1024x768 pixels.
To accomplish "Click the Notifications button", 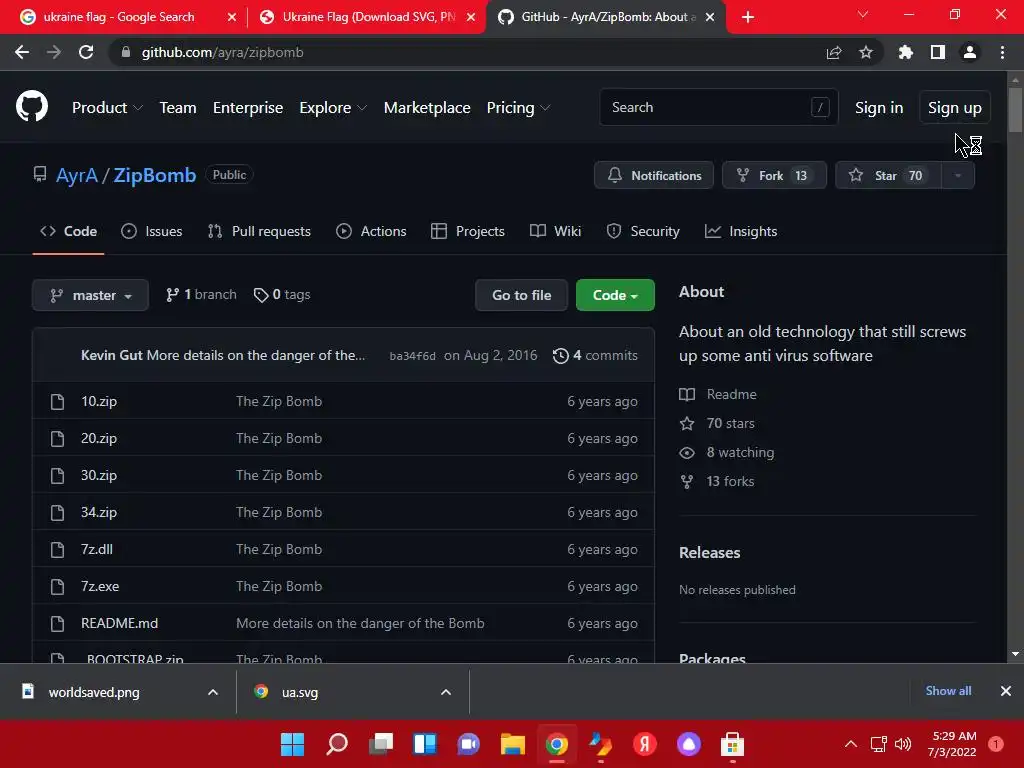I will click(654, 175).
